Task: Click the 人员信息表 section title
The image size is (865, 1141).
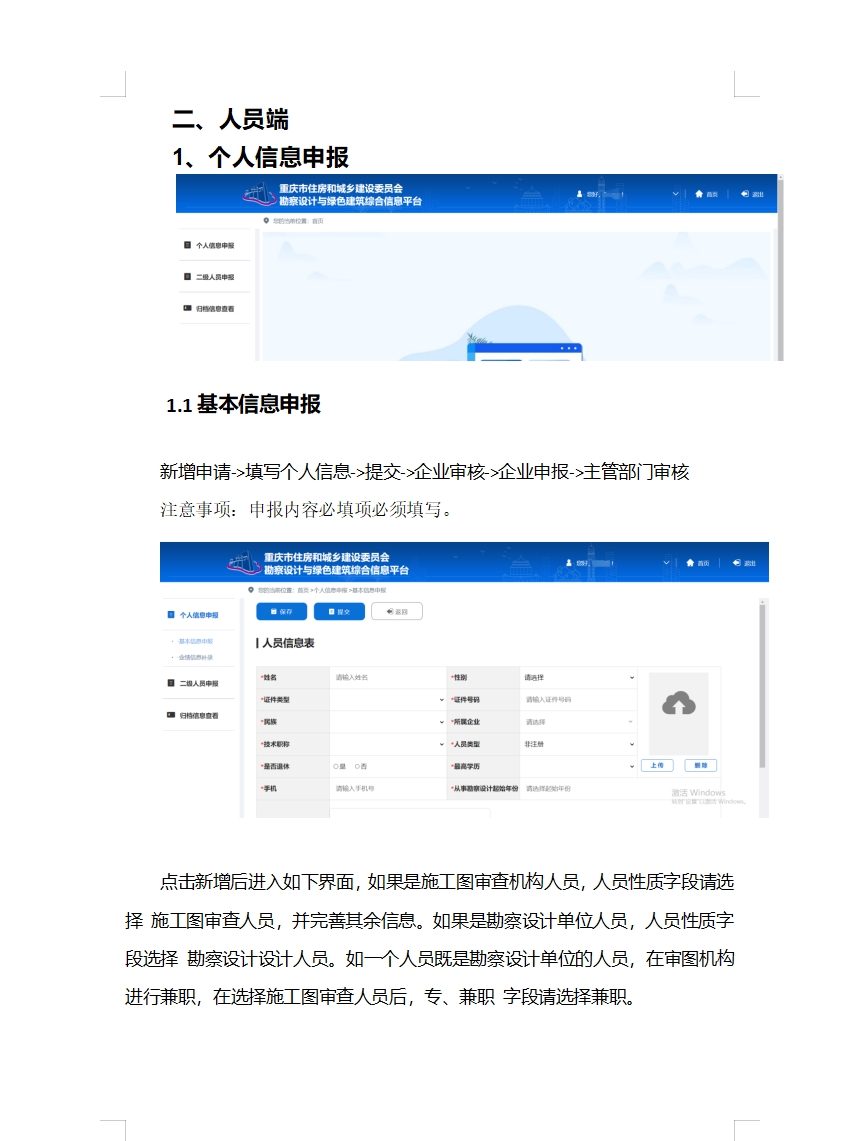Action: click(x=286, y=643)
